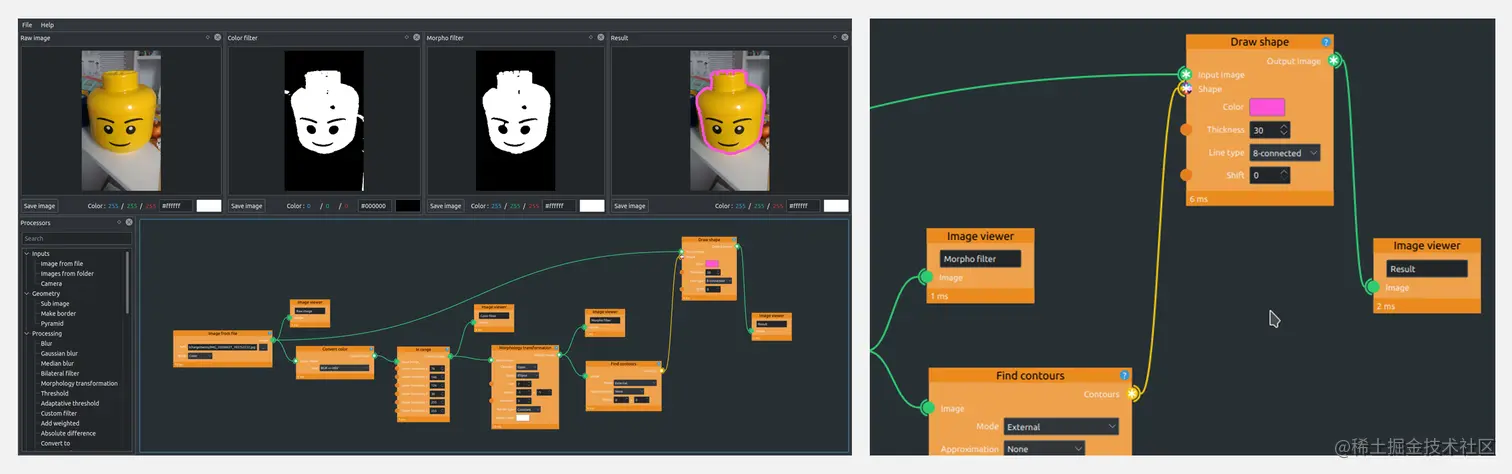Select Sub image in Processors tree
The height and width of the screenshot is (474, 1512).
pyautogui.click(x=55, y=303)
